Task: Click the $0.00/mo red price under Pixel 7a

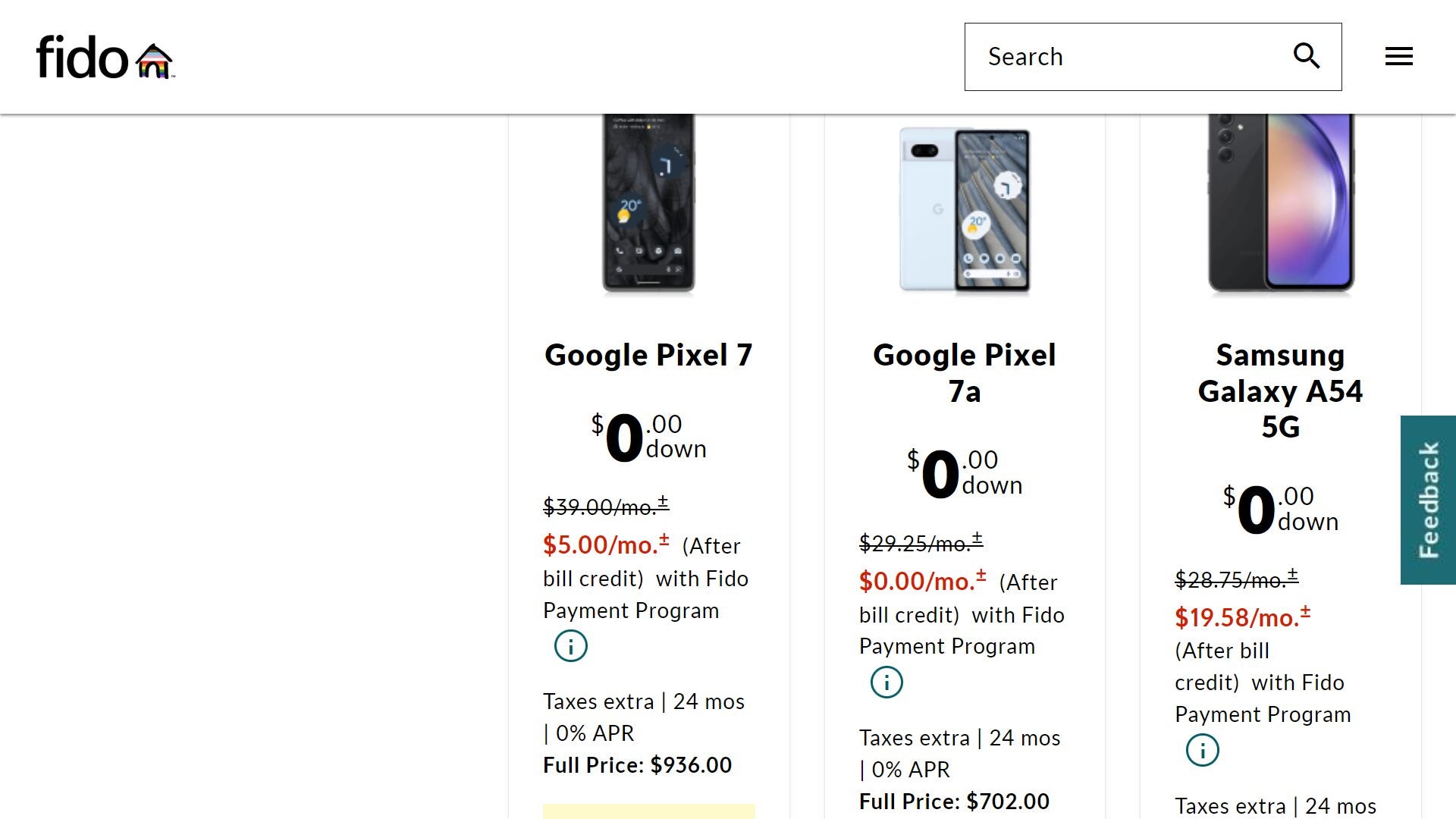Action: pos(915,582)
